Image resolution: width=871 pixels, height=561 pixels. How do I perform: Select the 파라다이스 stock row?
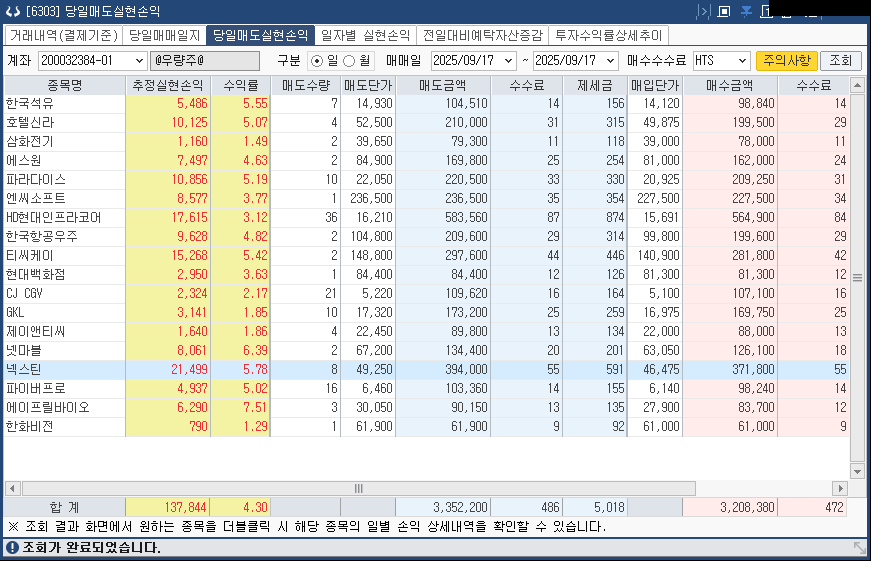coord(426,179)
